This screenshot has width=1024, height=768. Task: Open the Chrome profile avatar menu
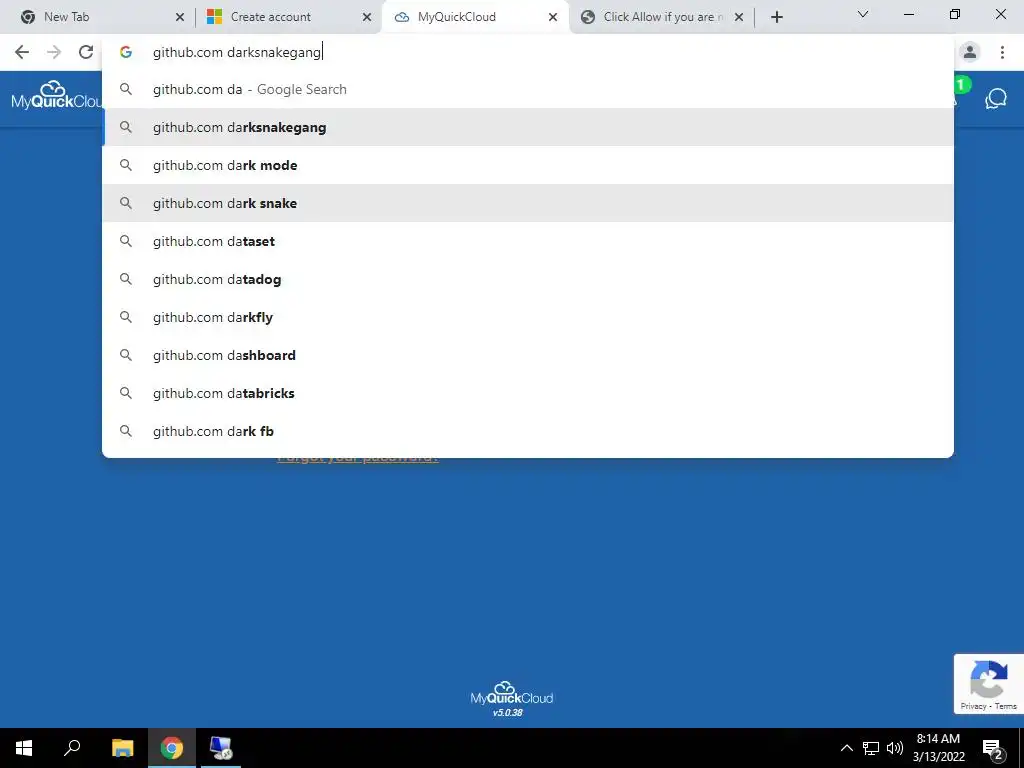pos(970,52)
